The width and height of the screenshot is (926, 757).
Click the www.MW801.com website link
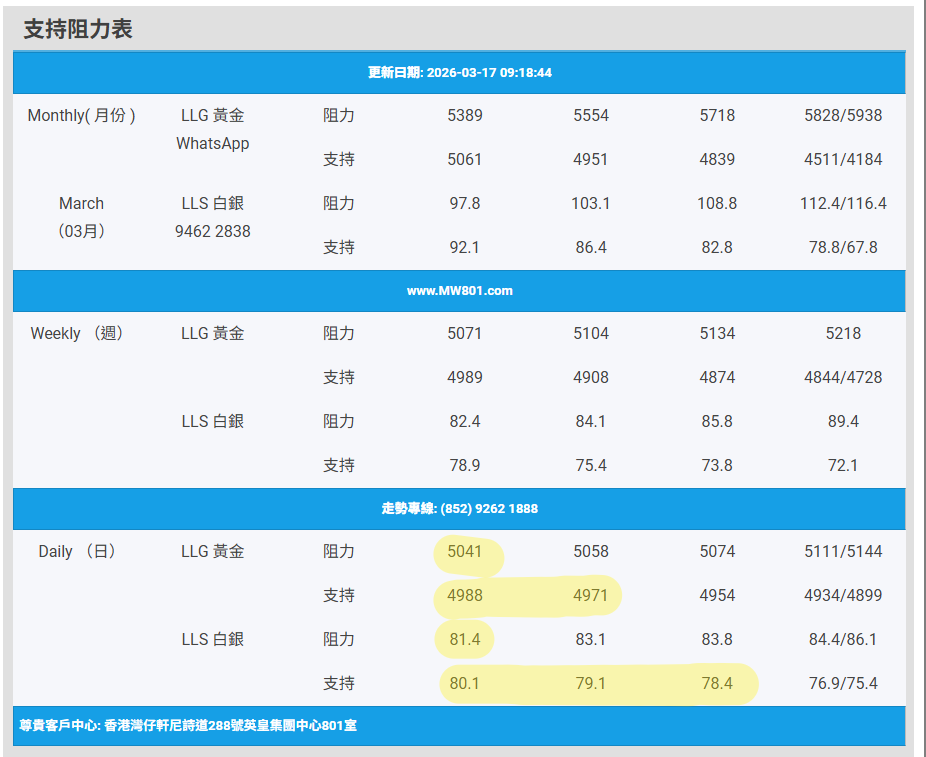pos(459,291)
